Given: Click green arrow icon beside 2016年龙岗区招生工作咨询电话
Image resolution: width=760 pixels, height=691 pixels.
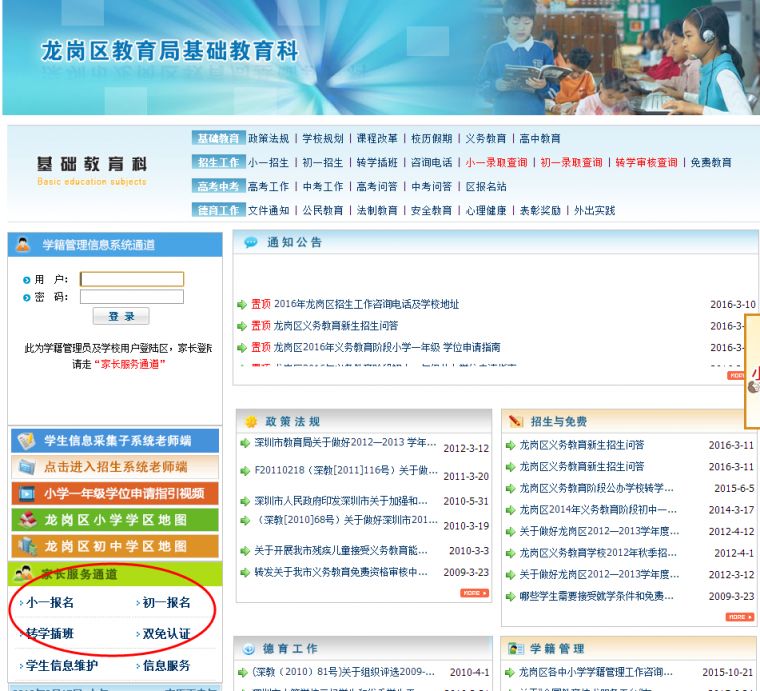Looking at the screenshot, I should [242, 305].
